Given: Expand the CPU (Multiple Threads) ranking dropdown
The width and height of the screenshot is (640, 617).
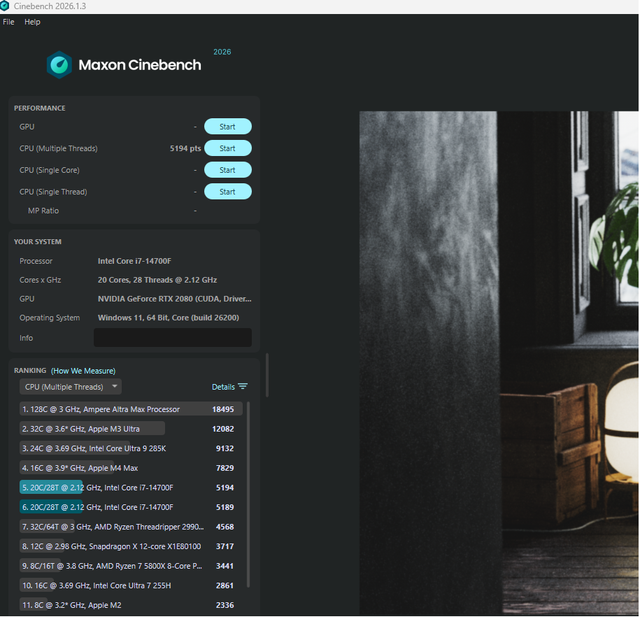Looking at the screenshot, I should click(71, 386).
